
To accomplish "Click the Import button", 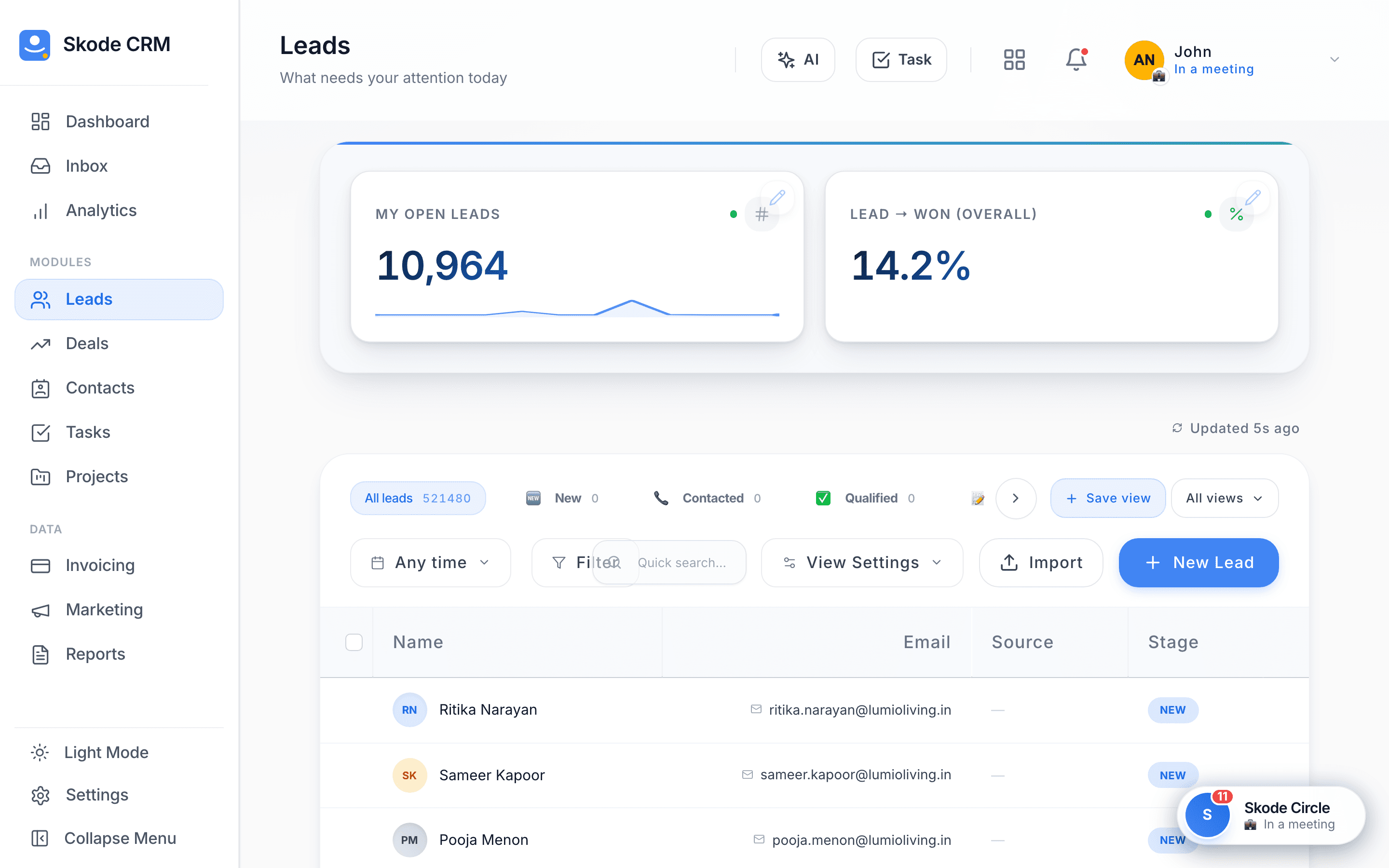I will pos(1041,563).
